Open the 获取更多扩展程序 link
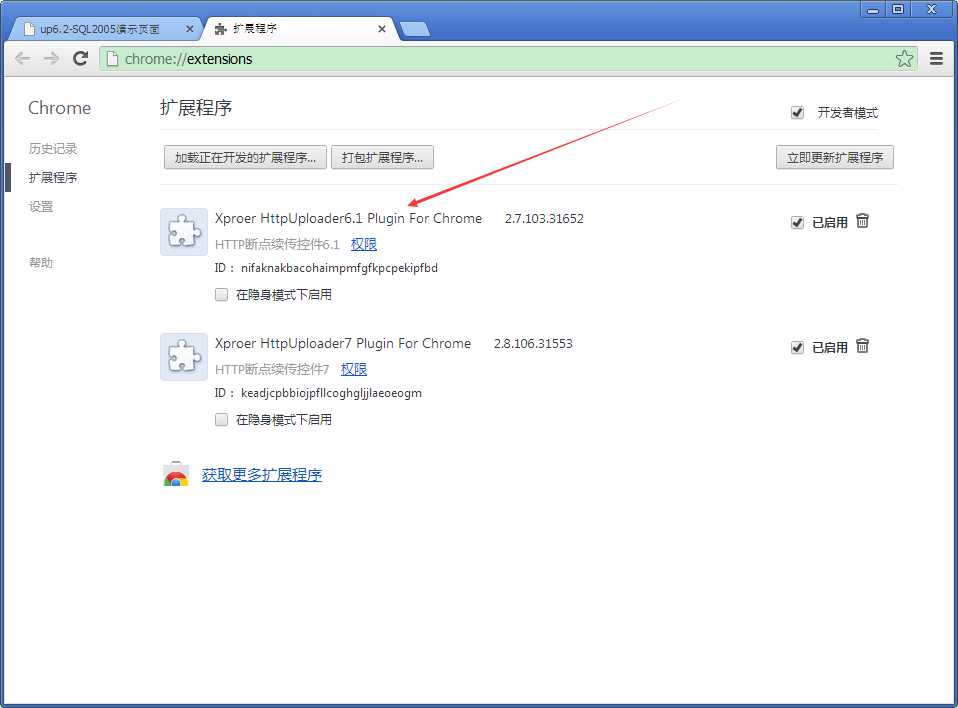Screen dimensions: 958x708 pos(261,475)
